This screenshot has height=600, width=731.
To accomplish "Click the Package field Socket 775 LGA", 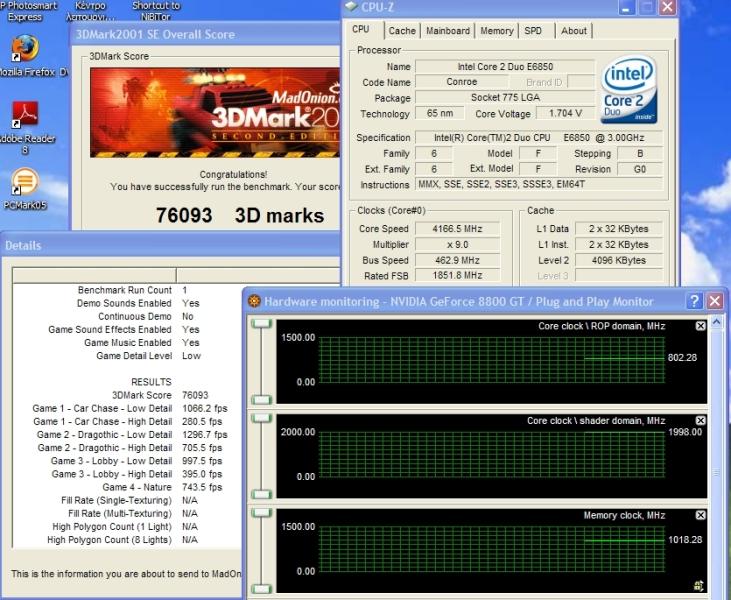I will pos(505,97).
